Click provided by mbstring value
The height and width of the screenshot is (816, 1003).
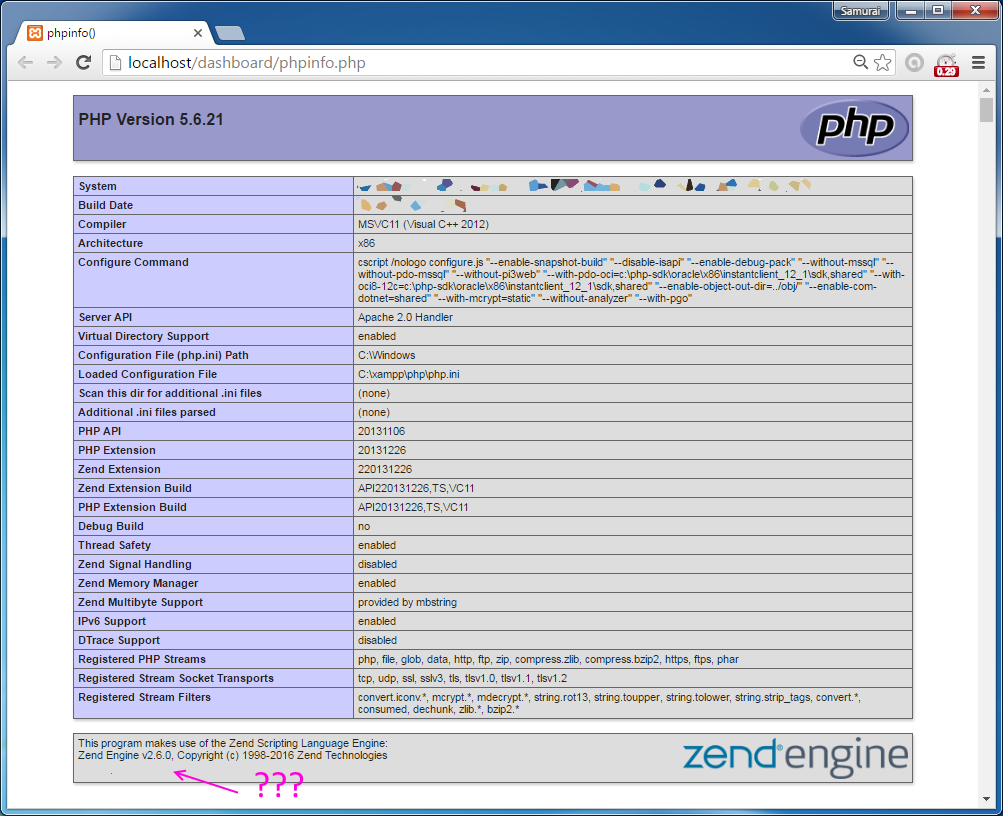pyautogui.click(x=407, y=602)
